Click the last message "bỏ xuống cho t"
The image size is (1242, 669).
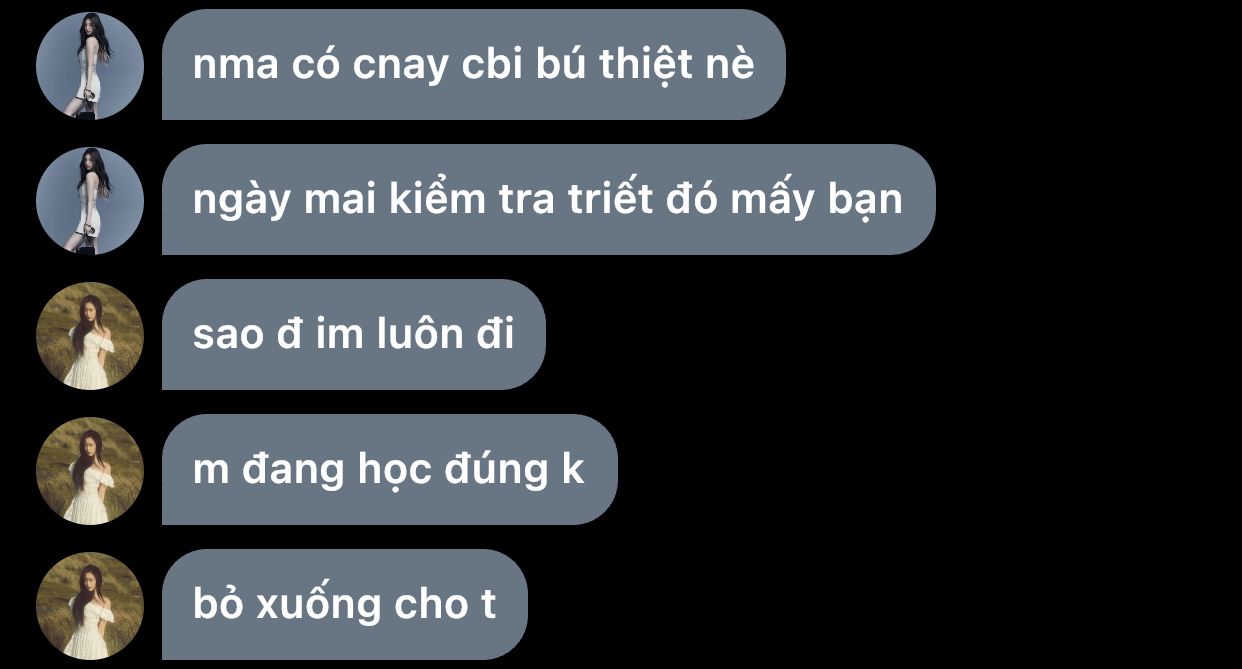coord(345,605)
